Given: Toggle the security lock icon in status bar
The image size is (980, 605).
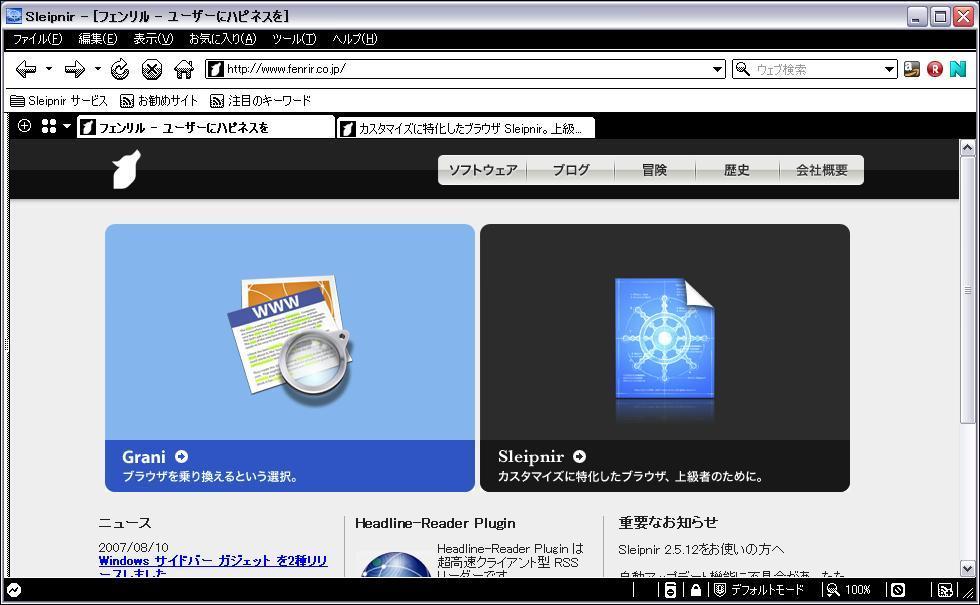Looking at the screenshot, I should click(x=695, y=590).
